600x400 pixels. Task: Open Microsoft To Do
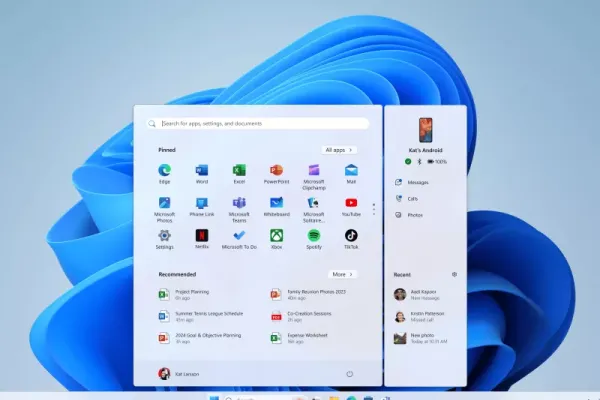point(239,239)
